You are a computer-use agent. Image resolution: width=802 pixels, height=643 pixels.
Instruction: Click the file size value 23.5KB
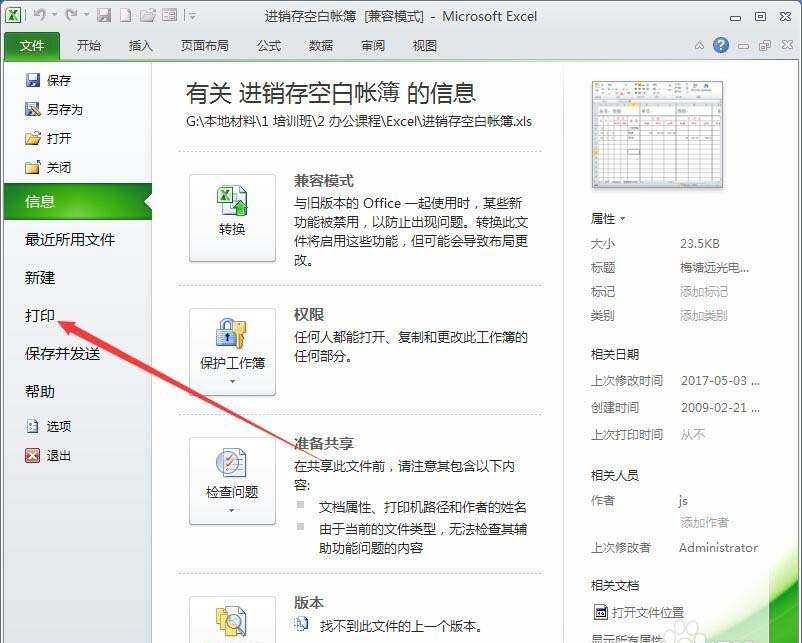tap(700, 243)
